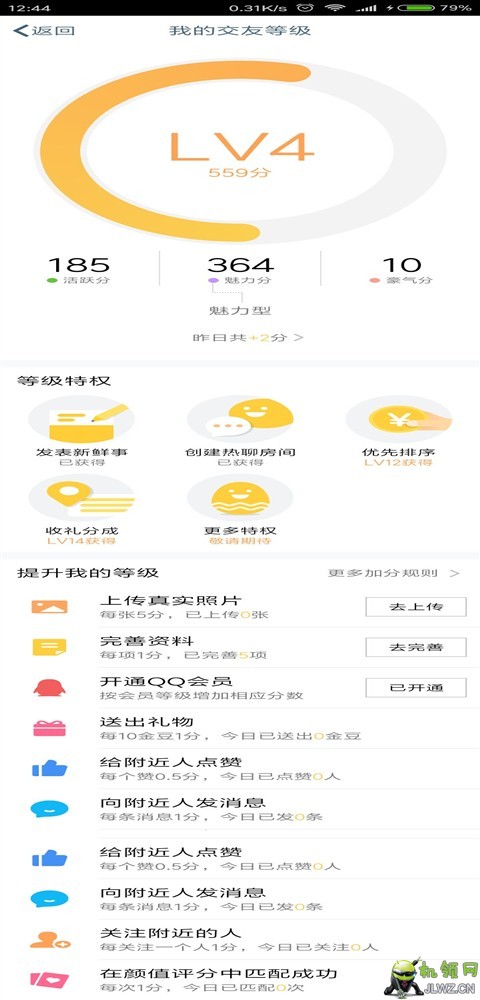480x1000 pixels.
Task: Click the 去完善 button
Action: [x=416, y=647]
